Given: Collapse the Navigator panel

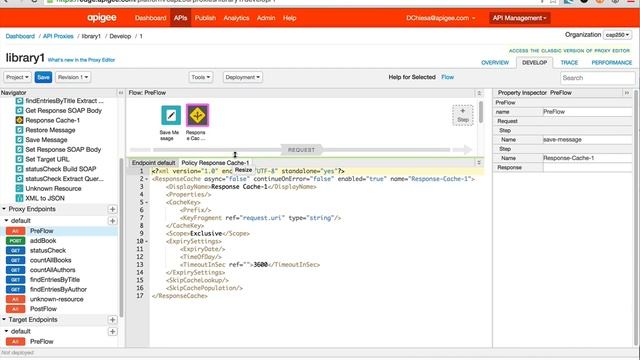Looking at the screenshot, I should (x=121, y=93).
